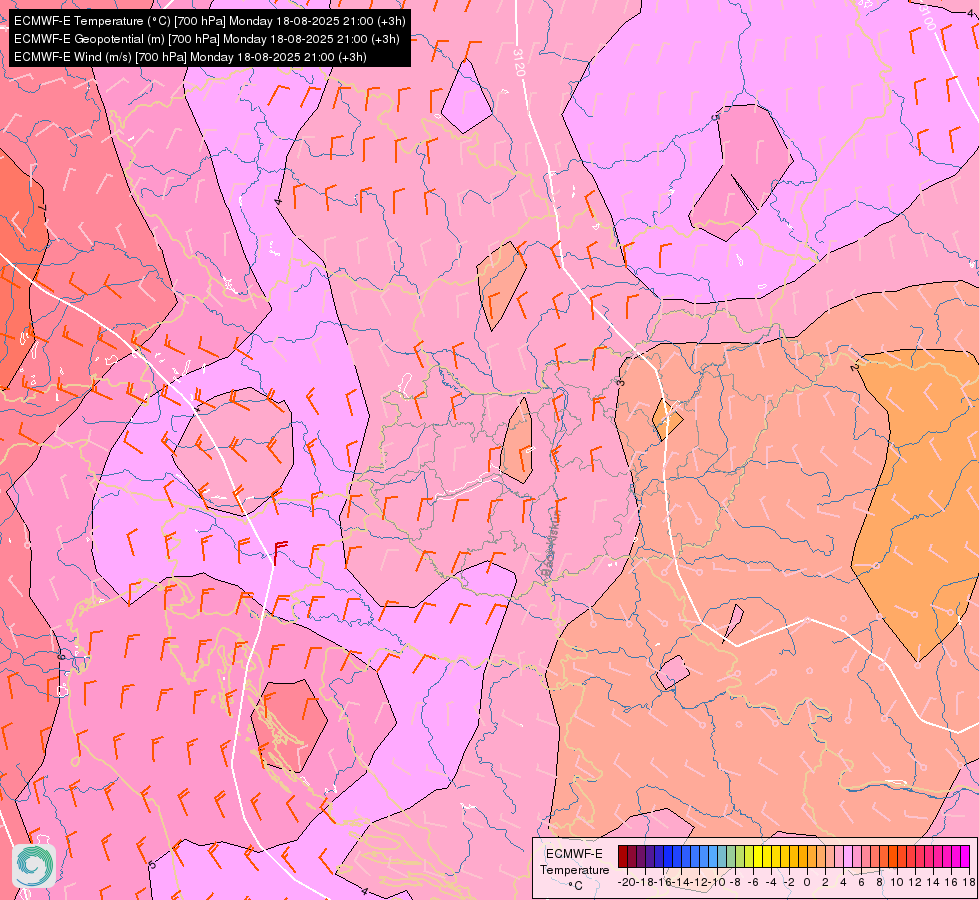Select the ECMWF-E Geopotential 700 hPa title line
979x900 pixels.
click(207, 39)
